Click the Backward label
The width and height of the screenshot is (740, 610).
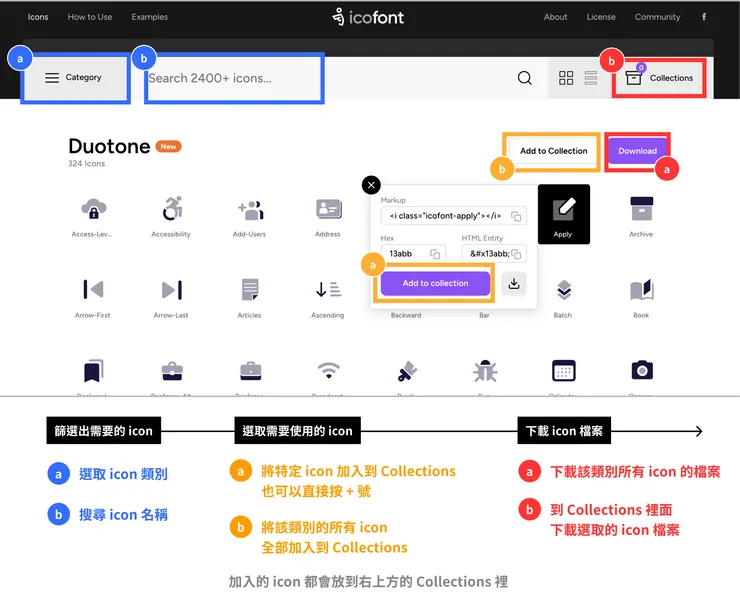click(x=406, y=315)
